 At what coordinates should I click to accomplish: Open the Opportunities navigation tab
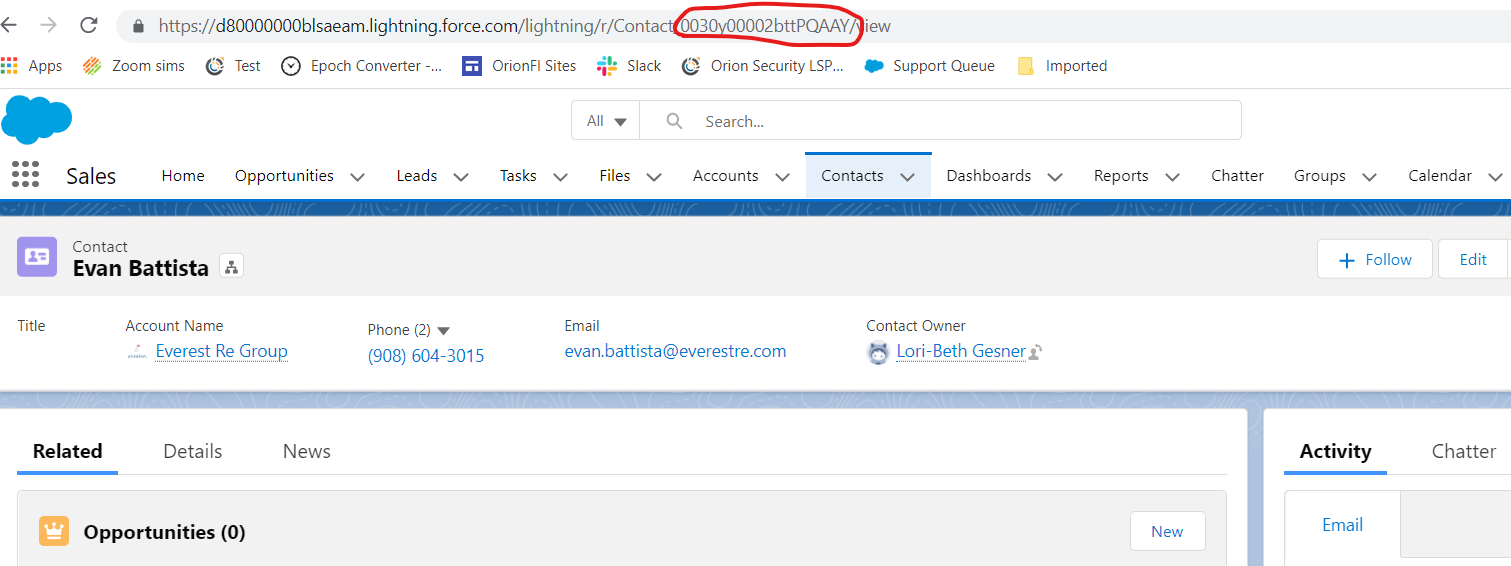tap(284, 176)
